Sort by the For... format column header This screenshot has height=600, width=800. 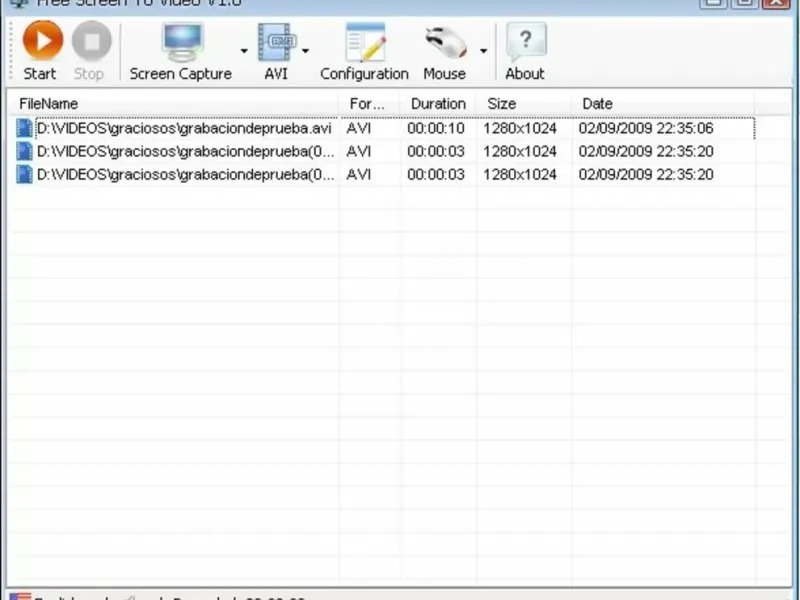pyautogui.click(x=369, y=104)
